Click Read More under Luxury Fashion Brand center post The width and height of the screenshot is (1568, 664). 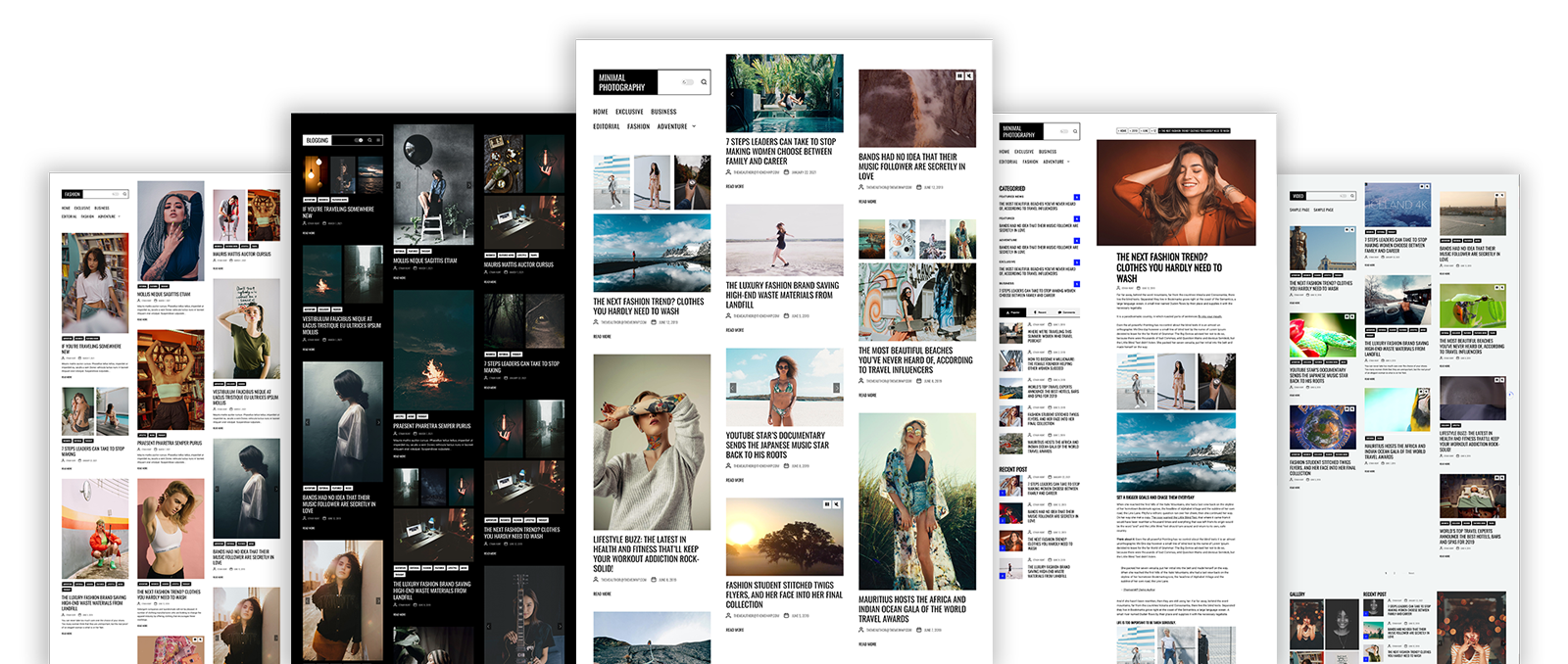coord(734,330)
